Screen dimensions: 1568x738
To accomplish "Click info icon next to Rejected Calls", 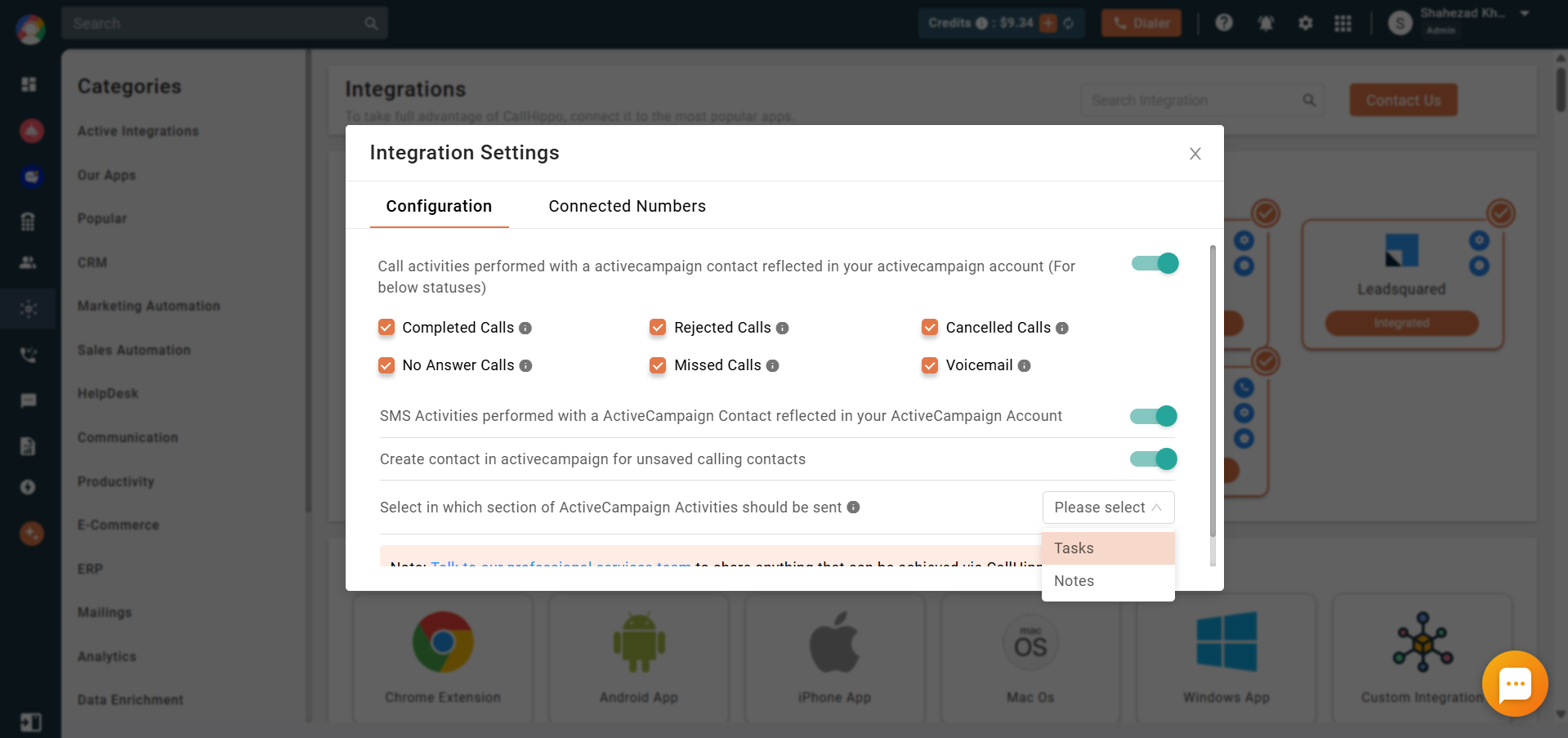I will click(782, 328).
